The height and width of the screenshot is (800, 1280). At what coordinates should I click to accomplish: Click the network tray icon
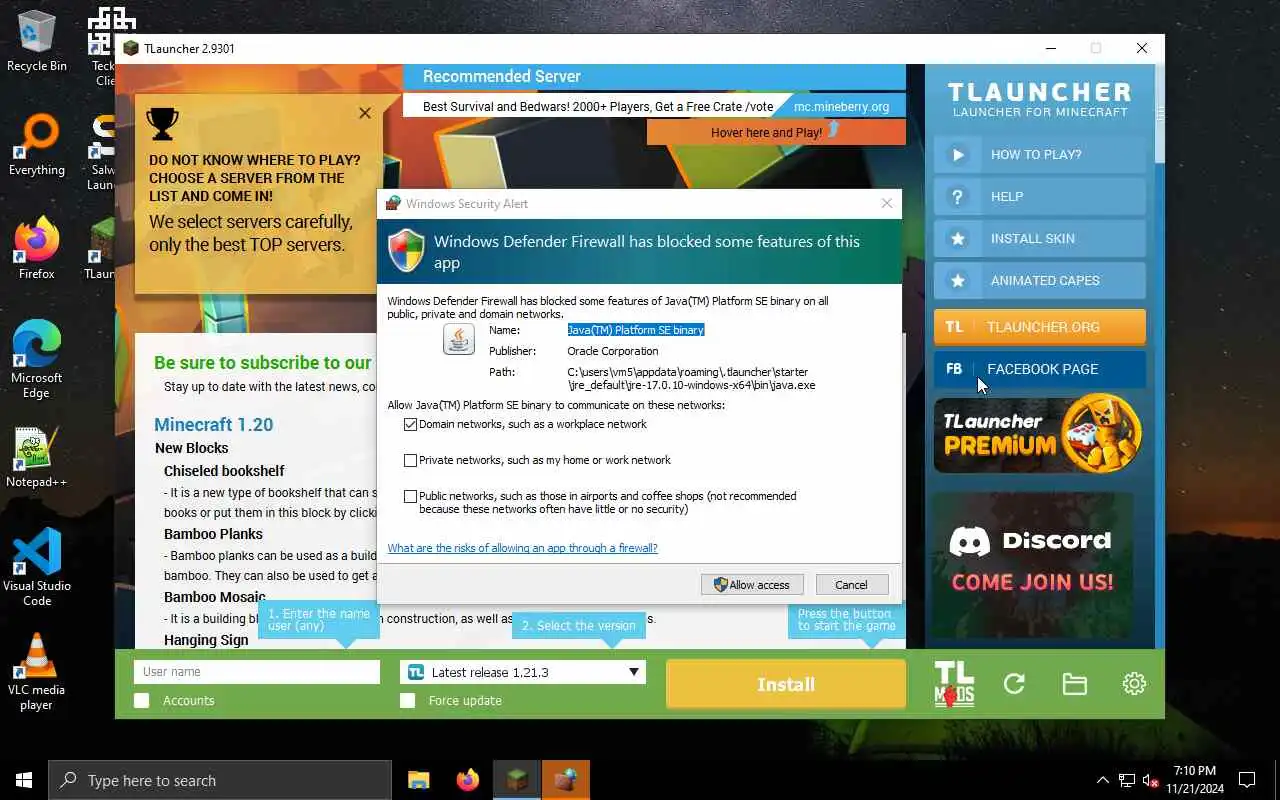(x=1127, y=780)
